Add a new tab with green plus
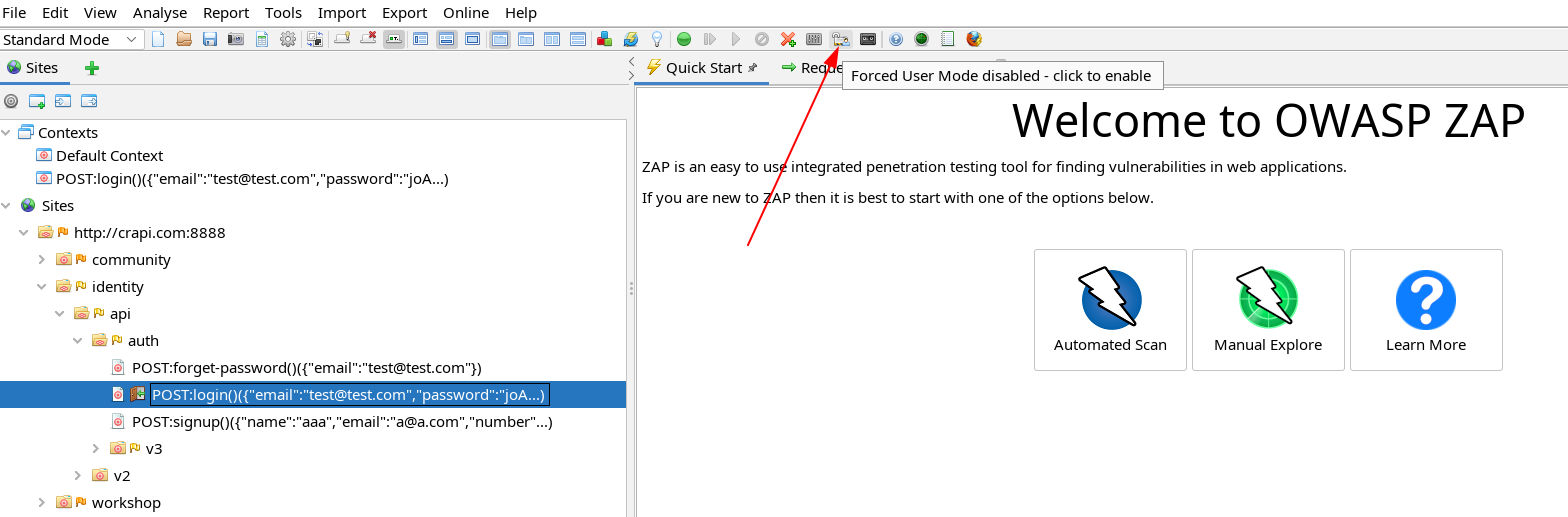The width and height of the screenshot is (1568, 517). pos(92,68)
